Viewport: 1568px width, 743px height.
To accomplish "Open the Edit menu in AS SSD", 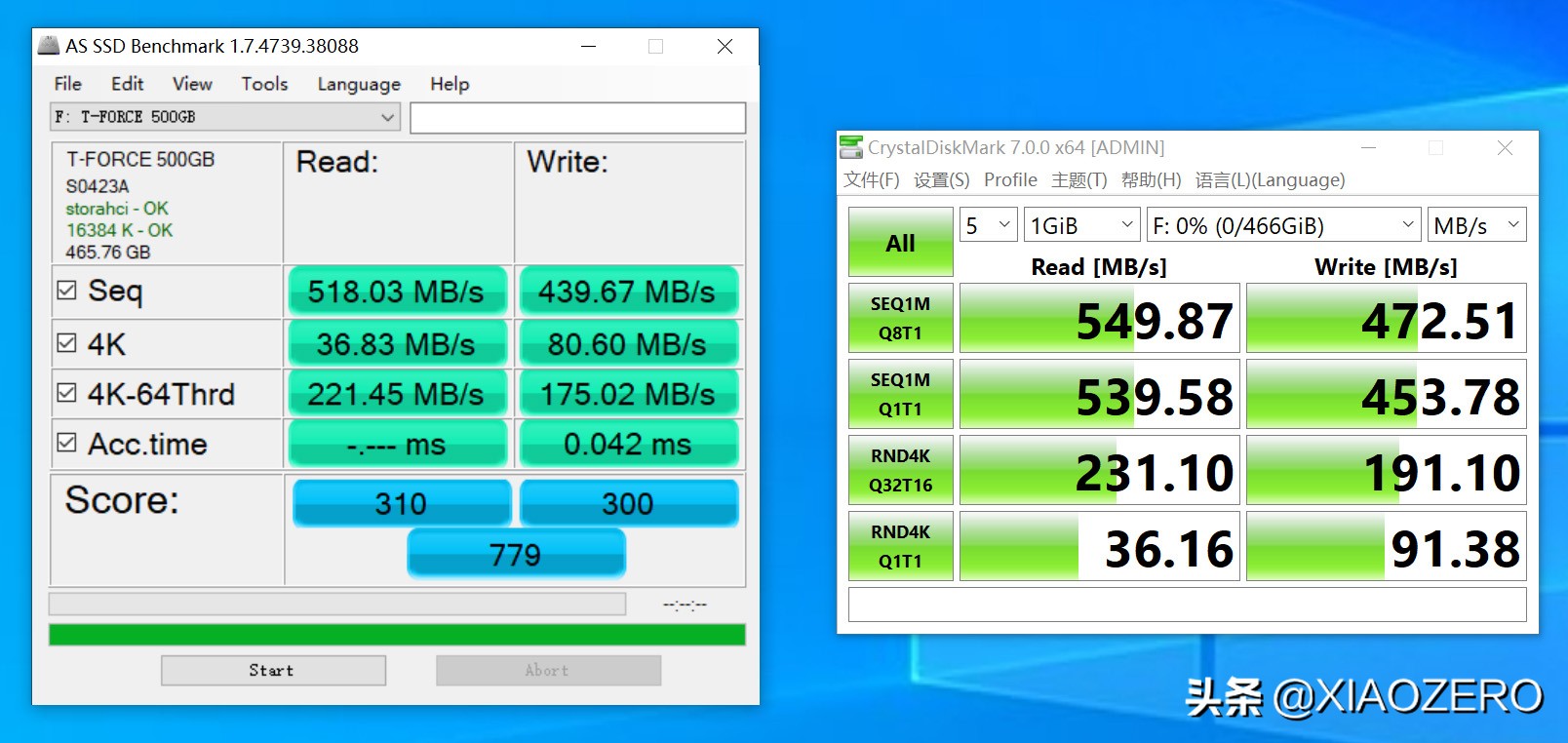I will pyautogui.click(x=127, y=84).
